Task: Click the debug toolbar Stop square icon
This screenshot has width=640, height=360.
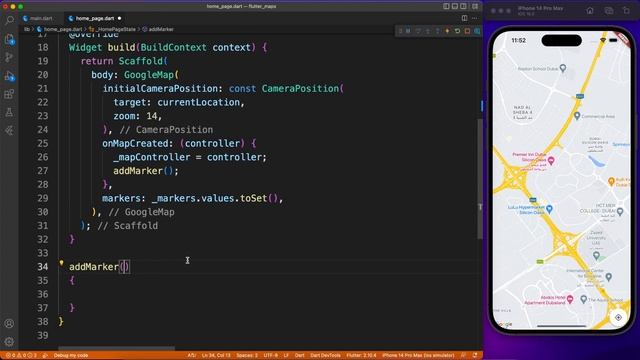Action: pyautogui.click(x=467, y=31)
